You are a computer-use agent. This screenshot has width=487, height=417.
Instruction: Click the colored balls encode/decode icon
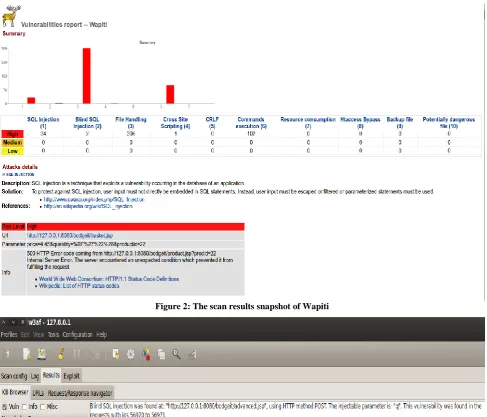[x=146, y=354]
